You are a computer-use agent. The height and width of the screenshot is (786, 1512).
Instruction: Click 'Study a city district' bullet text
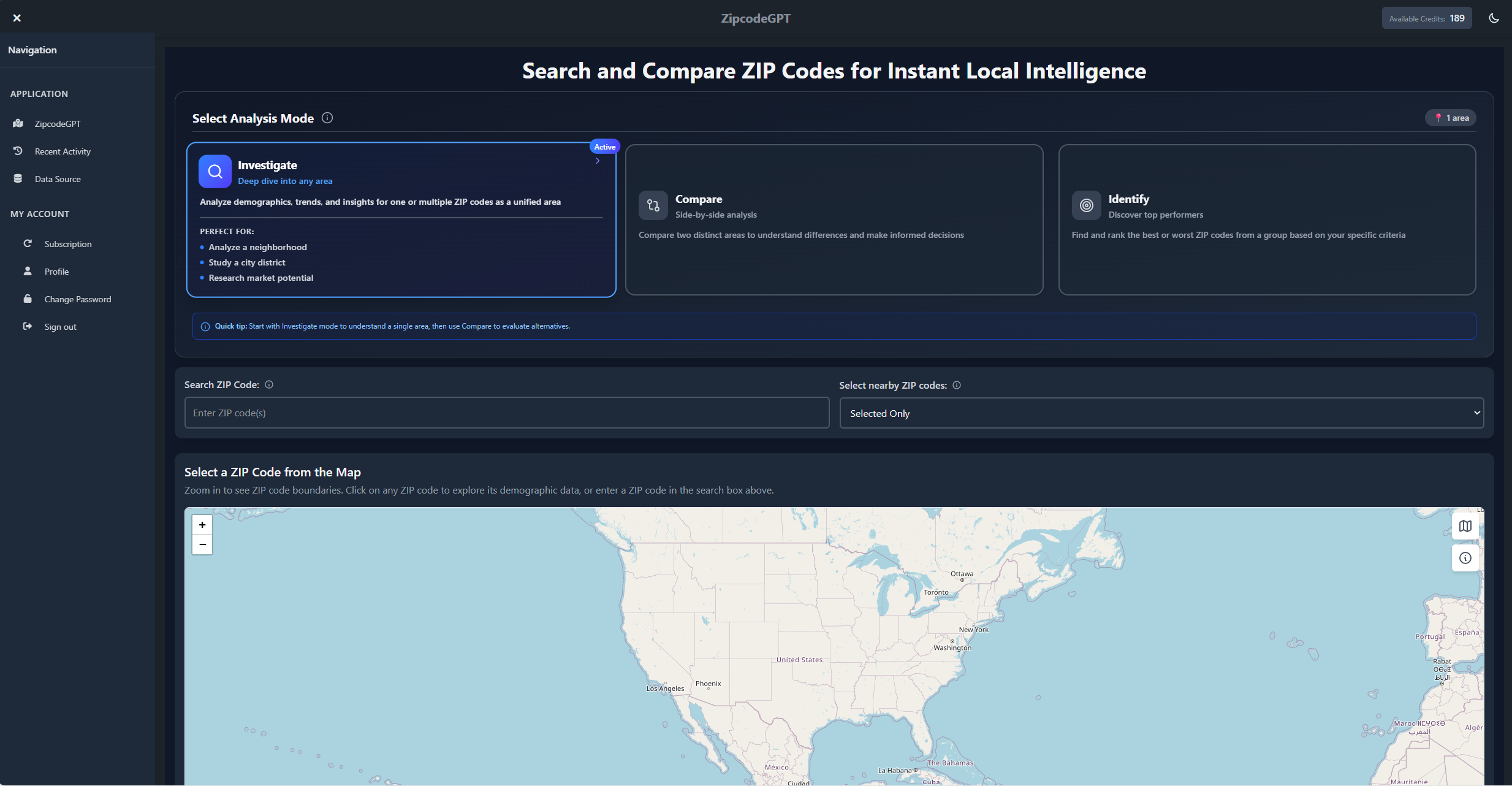coord(247,262)
